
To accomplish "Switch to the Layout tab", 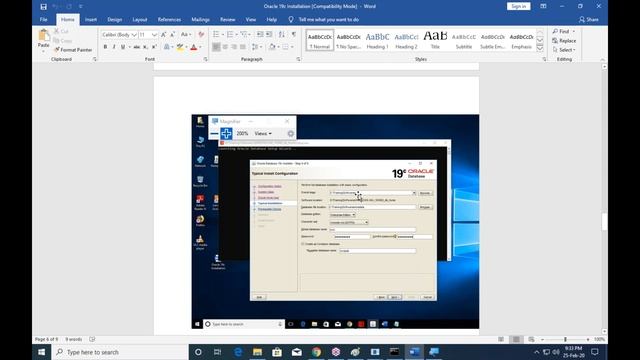I will pos(140,20).
